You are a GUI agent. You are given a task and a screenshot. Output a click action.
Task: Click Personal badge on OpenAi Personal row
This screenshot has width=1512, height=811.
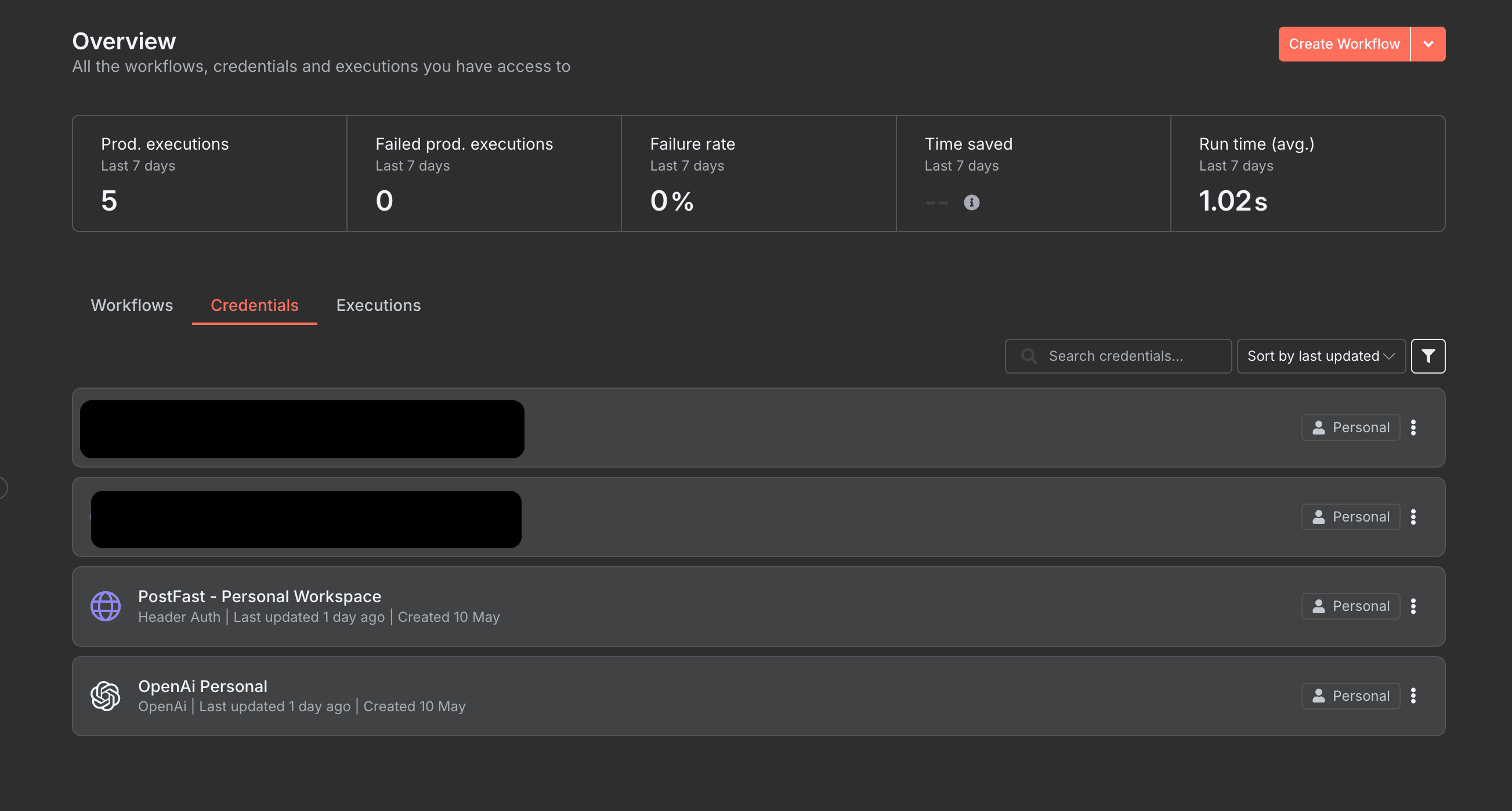[1351, 696]
